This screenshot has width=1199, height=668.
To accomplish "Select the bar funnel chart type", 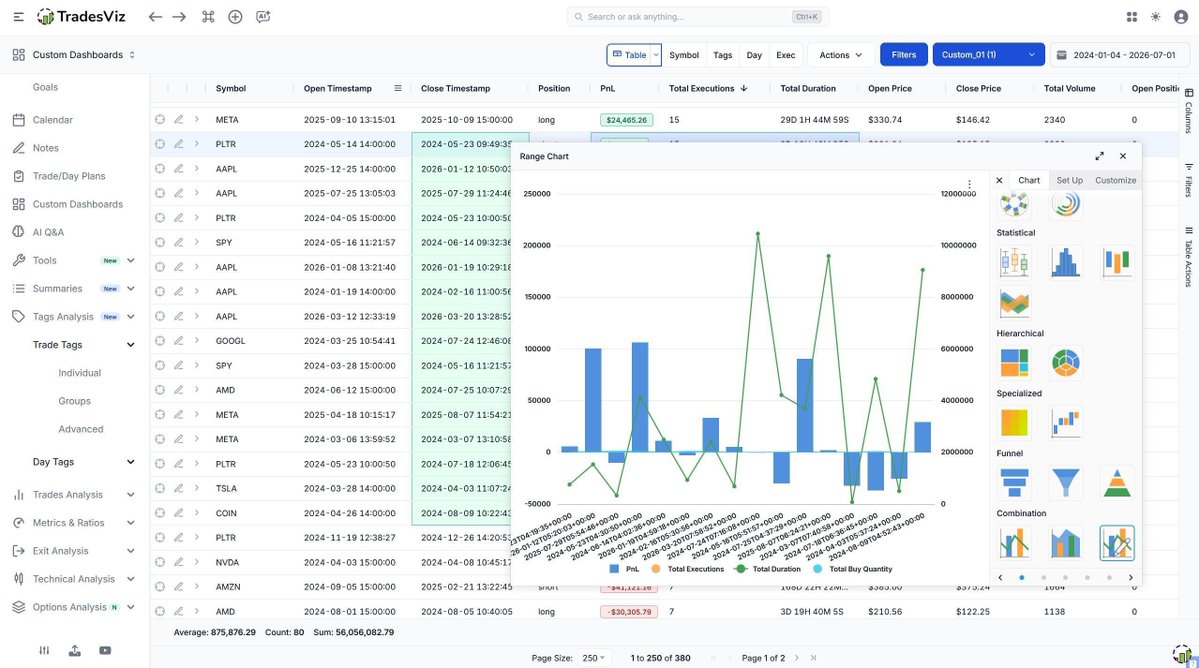I will (x=1015, y=483).
